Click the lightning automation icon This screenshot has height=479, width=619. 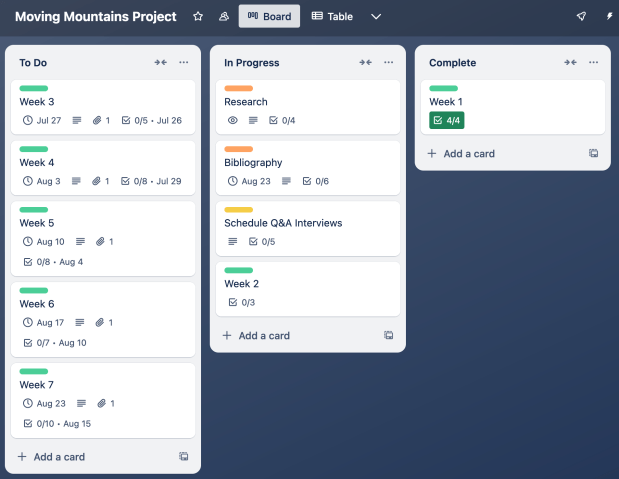point(610,16)
